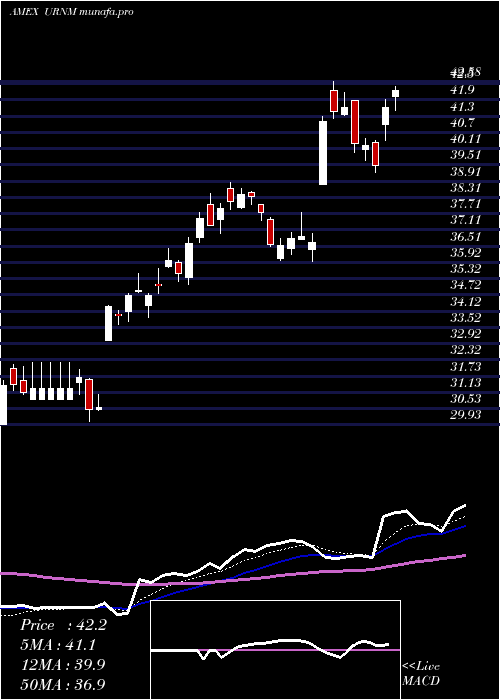Image resolution: width=500 pixels, height=700 pixels.
Task: Select the 37.11 price axis label
Action: 465,220
